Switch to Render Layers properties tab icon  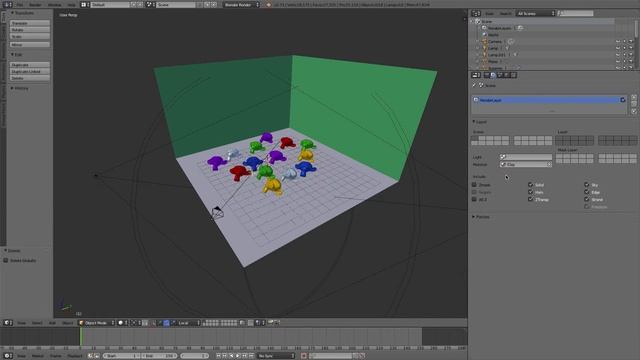pos(493,75)
